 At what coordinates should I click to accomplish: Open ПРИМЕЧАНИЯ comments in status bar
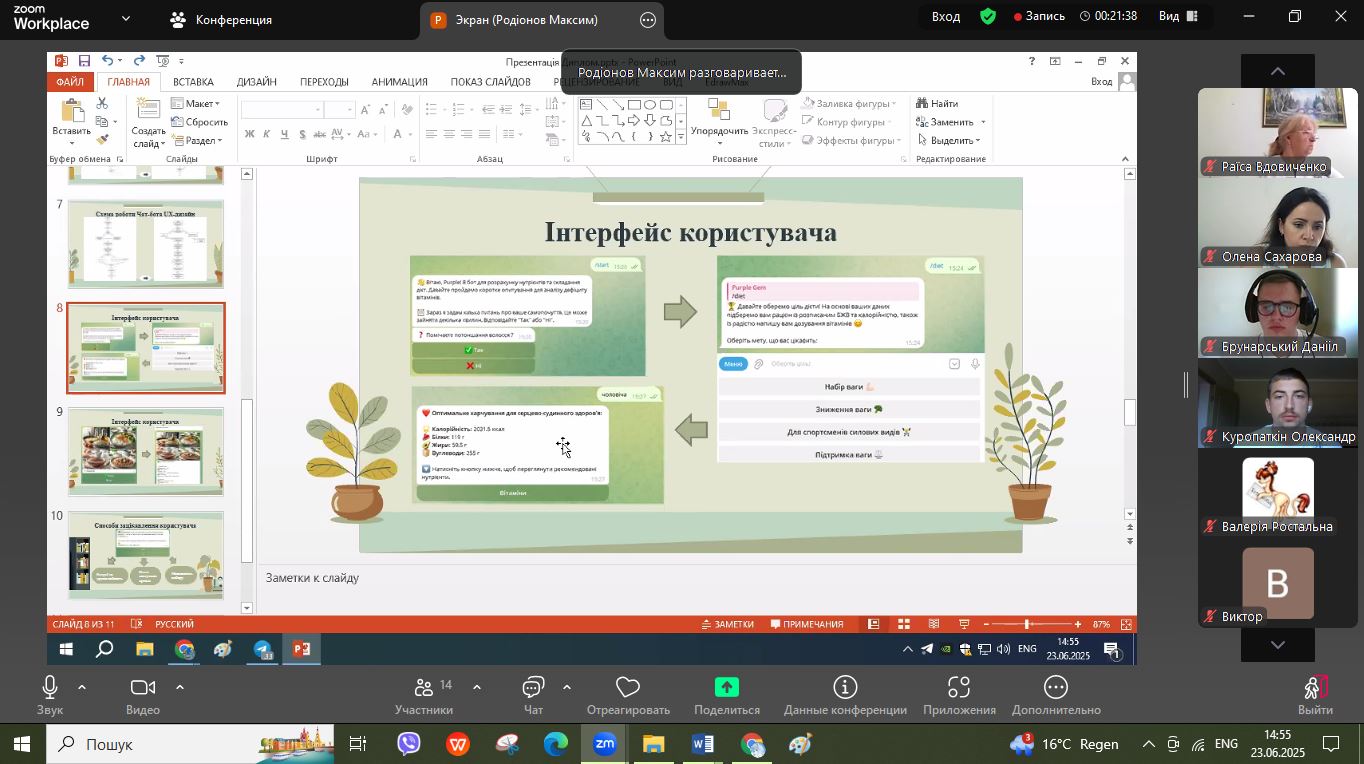807,624
